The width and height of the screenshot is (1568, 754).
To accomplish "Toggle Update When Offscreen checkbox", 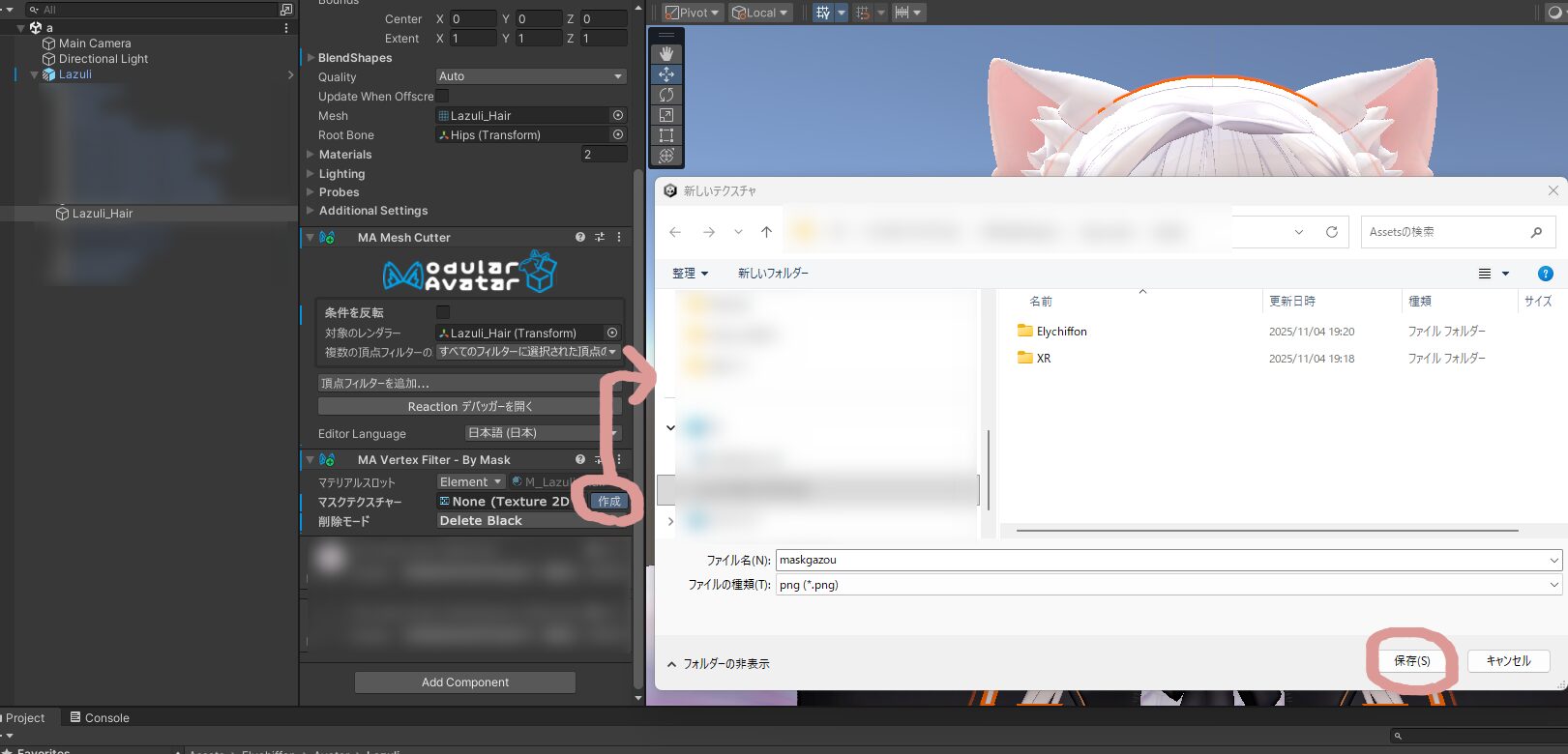I will coord(442,96).
